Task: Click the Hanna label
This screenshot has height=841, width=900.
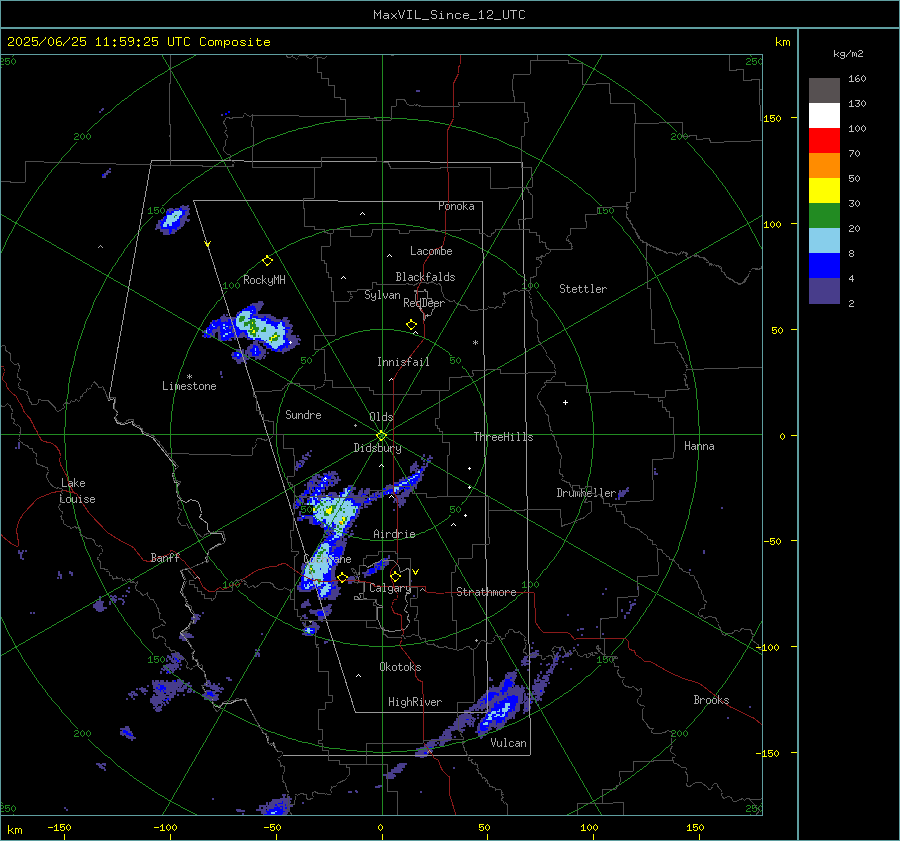Action: (x=699, y=446)
